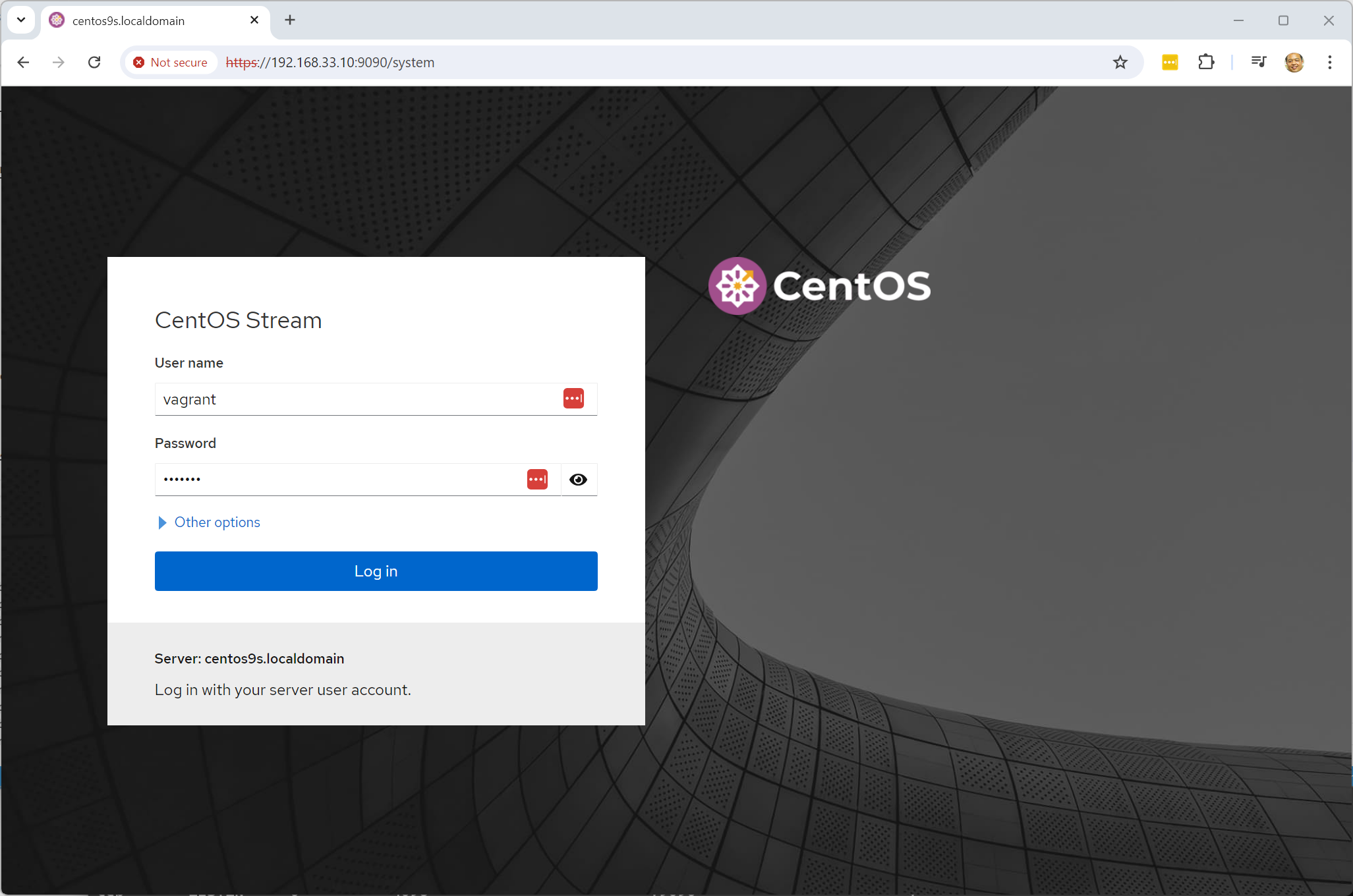1353x896 pixels.
Task: Open the tab search dropdown arrow
Action: click(x=21, y=20)
